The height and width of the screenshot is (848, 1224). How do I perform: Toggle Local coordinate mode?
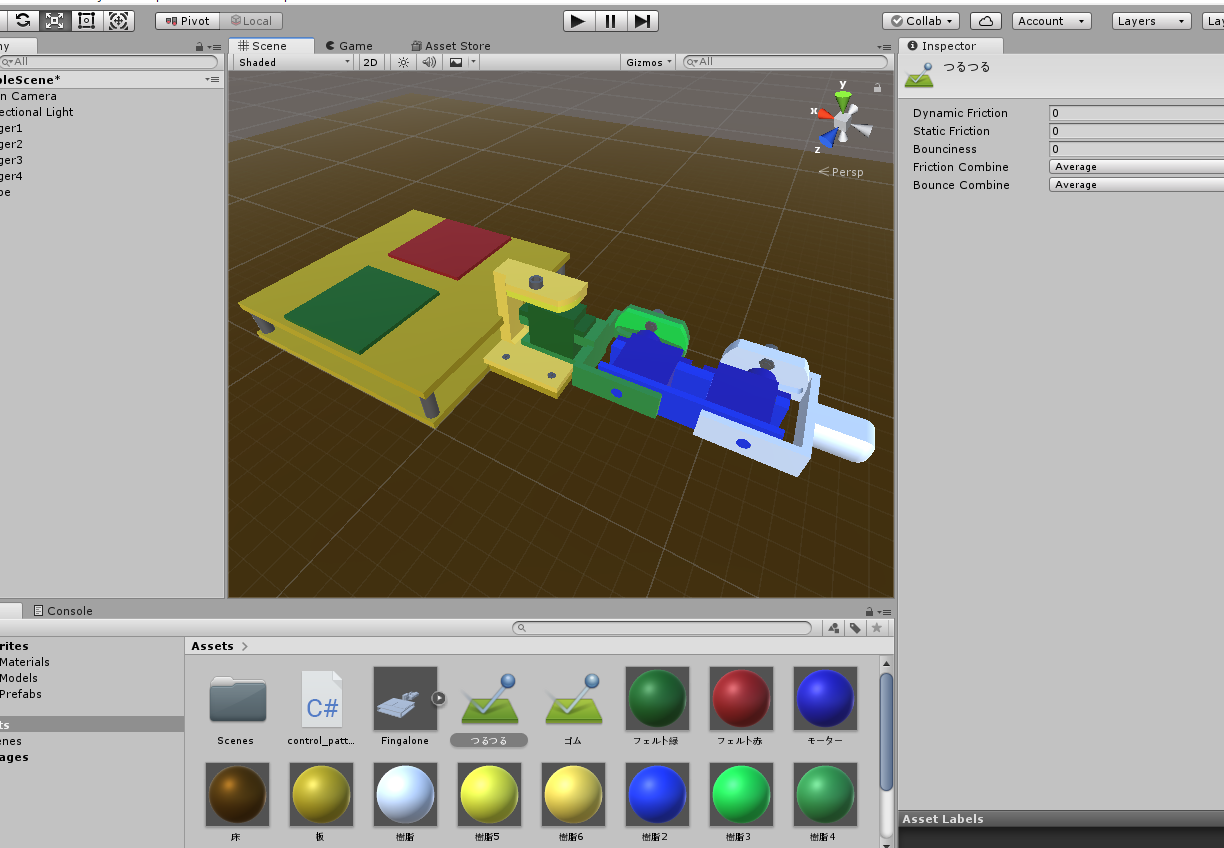[x=252, y=20]
